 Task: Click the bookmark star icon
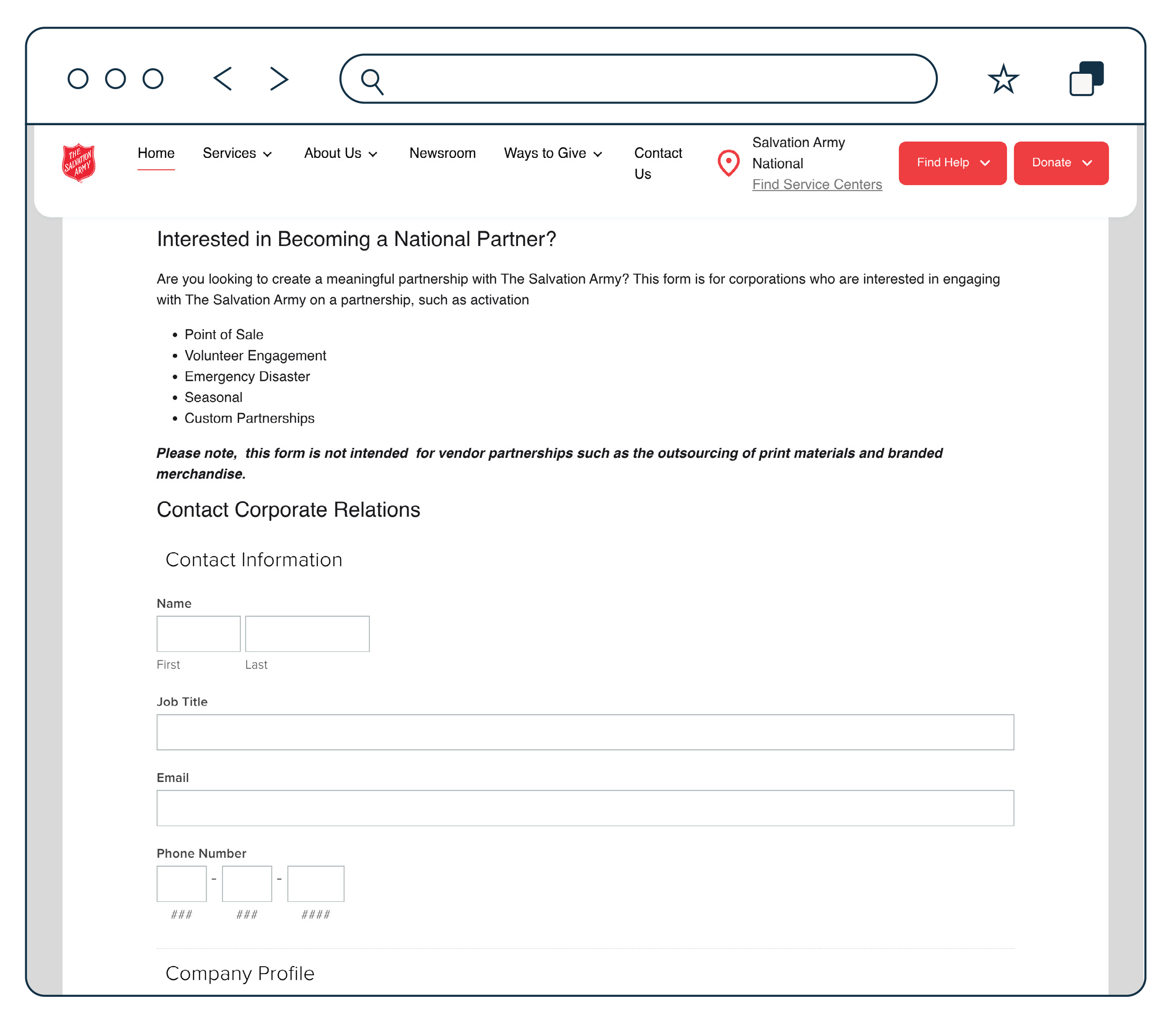click(x=1004, y=79)
